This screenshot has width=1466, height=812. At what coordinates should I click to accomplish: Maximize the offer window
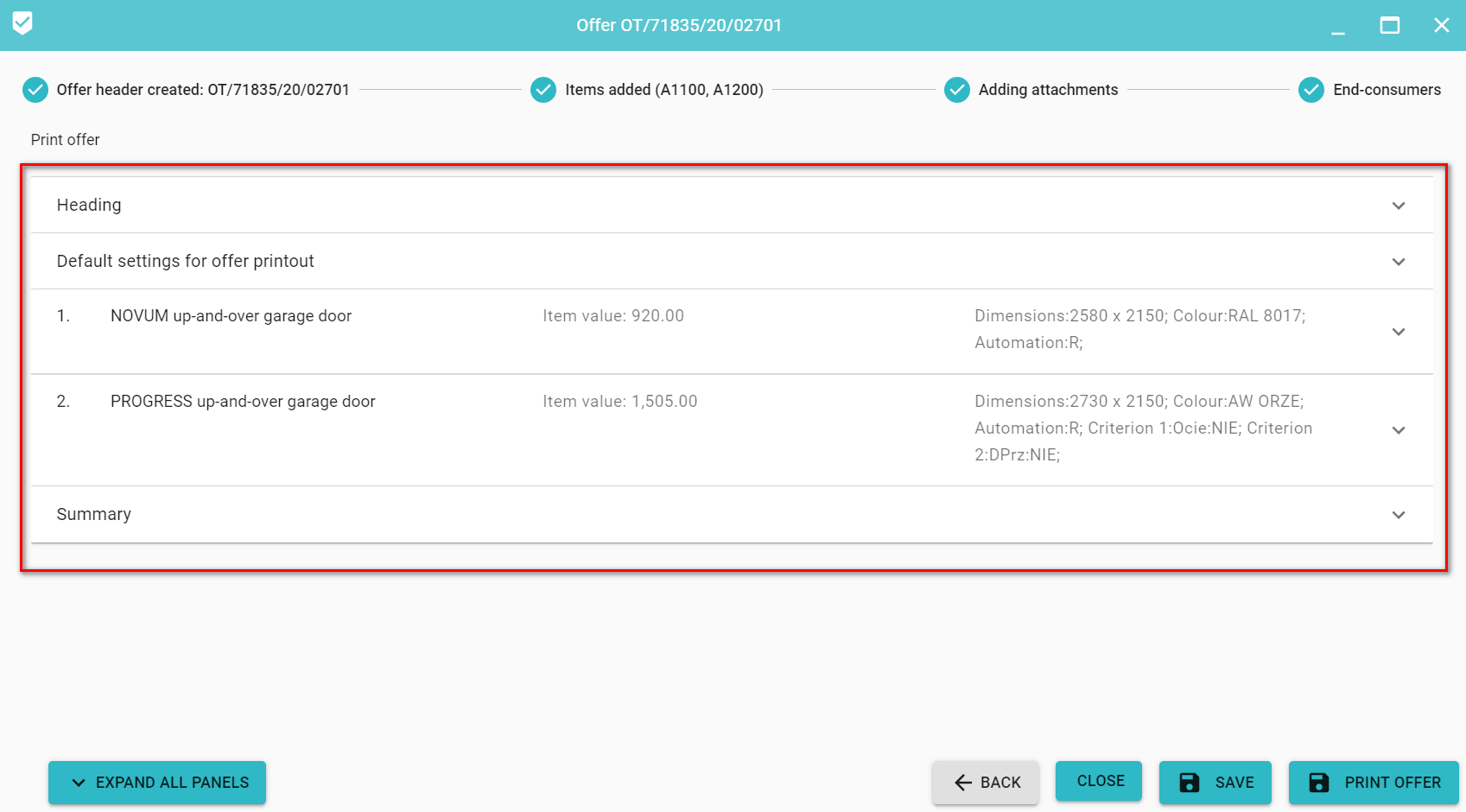pos(1389,25)
